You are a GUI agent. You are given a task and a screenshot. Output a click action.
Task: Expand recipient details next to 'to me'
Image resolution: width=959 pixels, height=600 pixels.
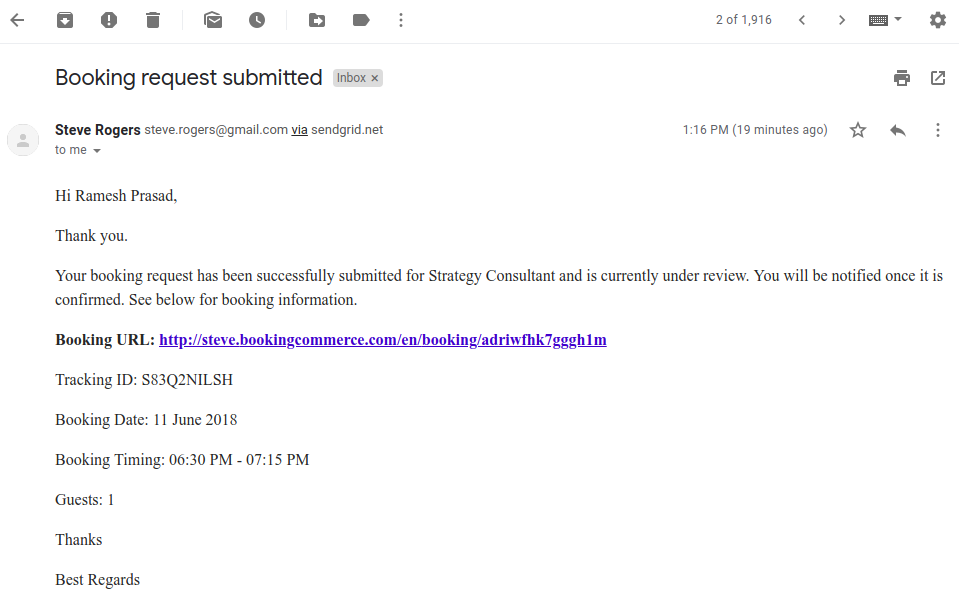(x=97, y=150)
